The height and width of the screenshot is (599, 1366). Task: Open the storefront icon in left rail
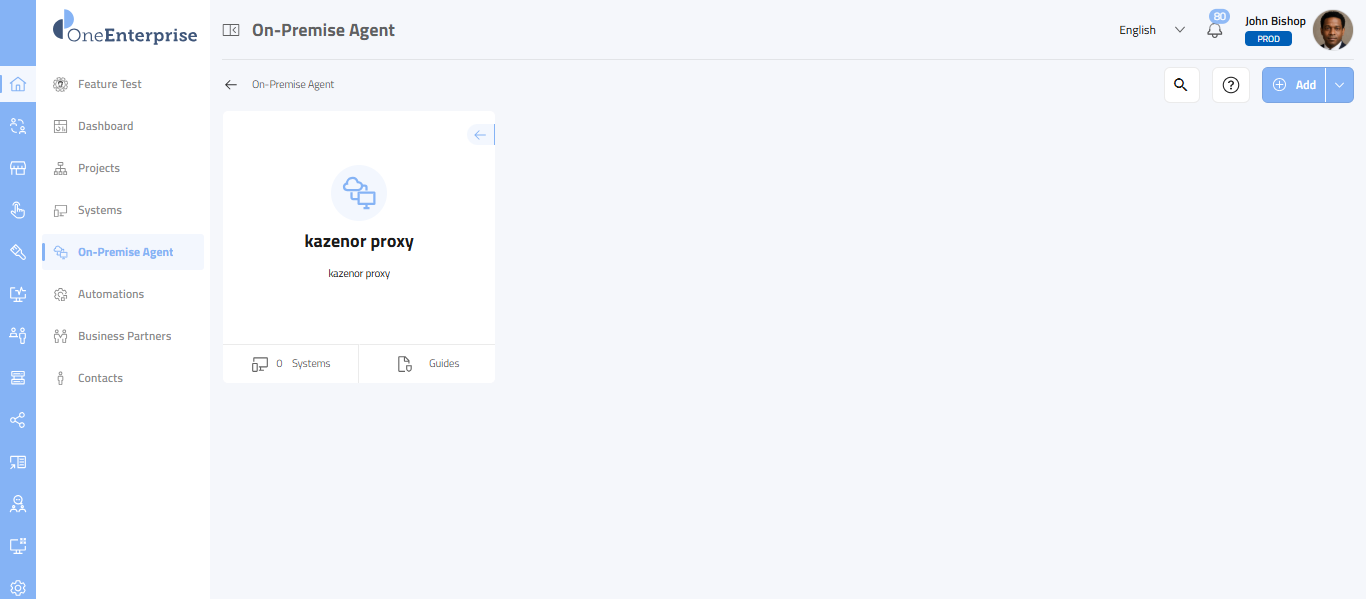17,168
